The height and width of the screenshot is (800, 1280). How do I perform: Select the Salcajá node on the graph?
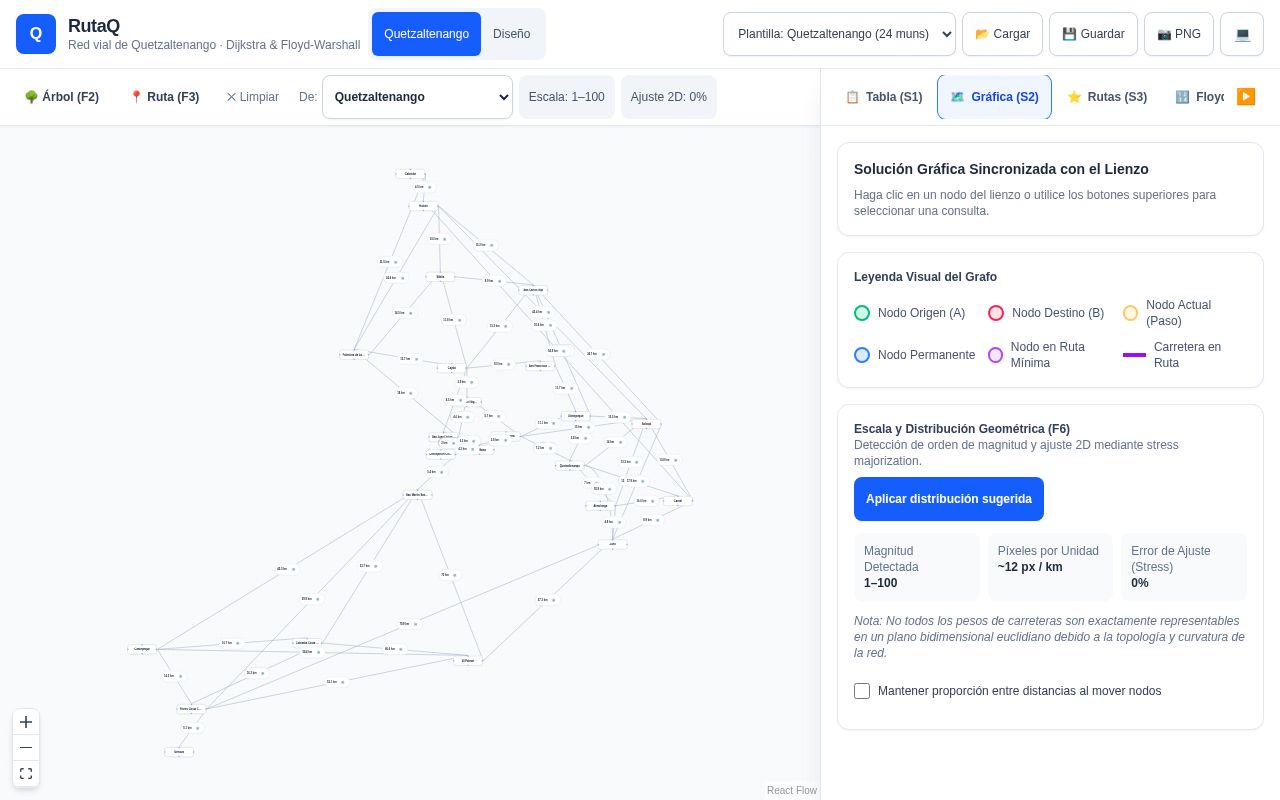click(x=646, y=424)
